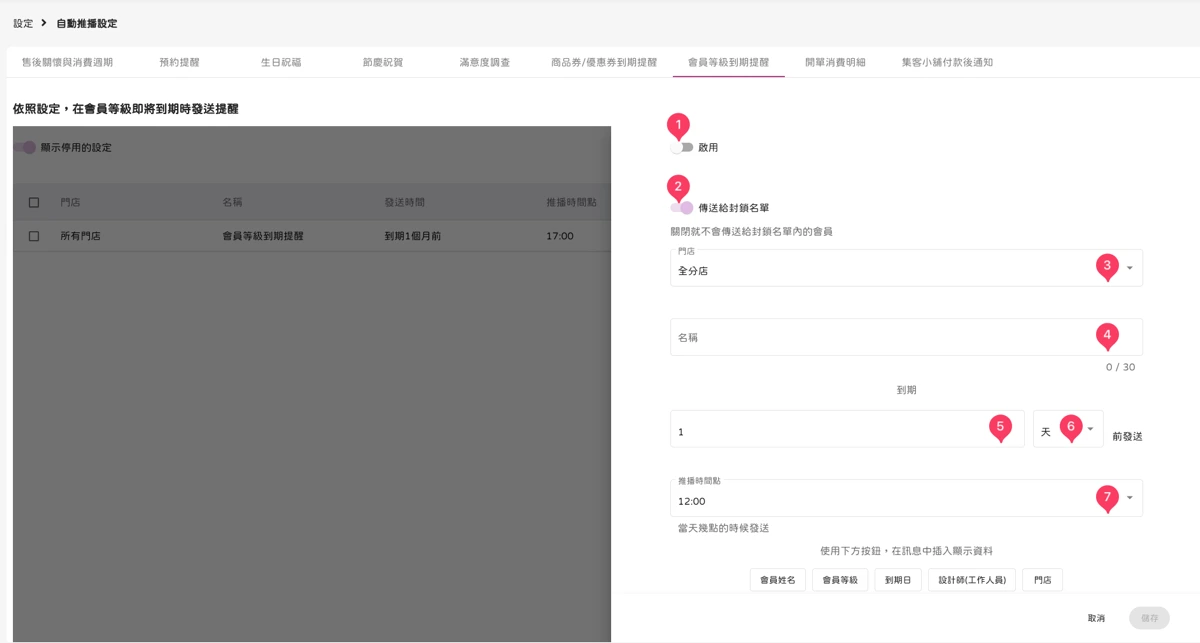Toggle the 啟用 switch

(x=682, y=147)
